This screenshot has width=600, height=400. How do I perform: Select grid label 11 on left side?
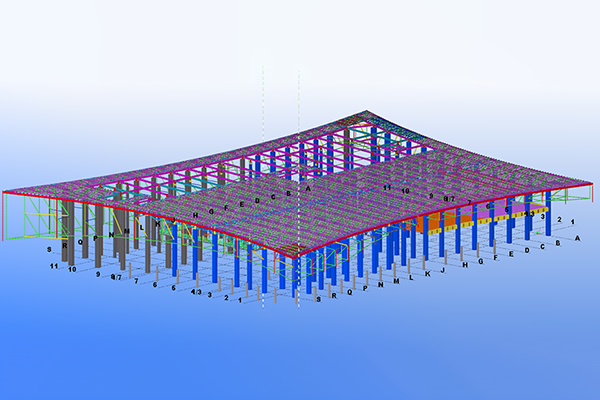pos(52,268)
